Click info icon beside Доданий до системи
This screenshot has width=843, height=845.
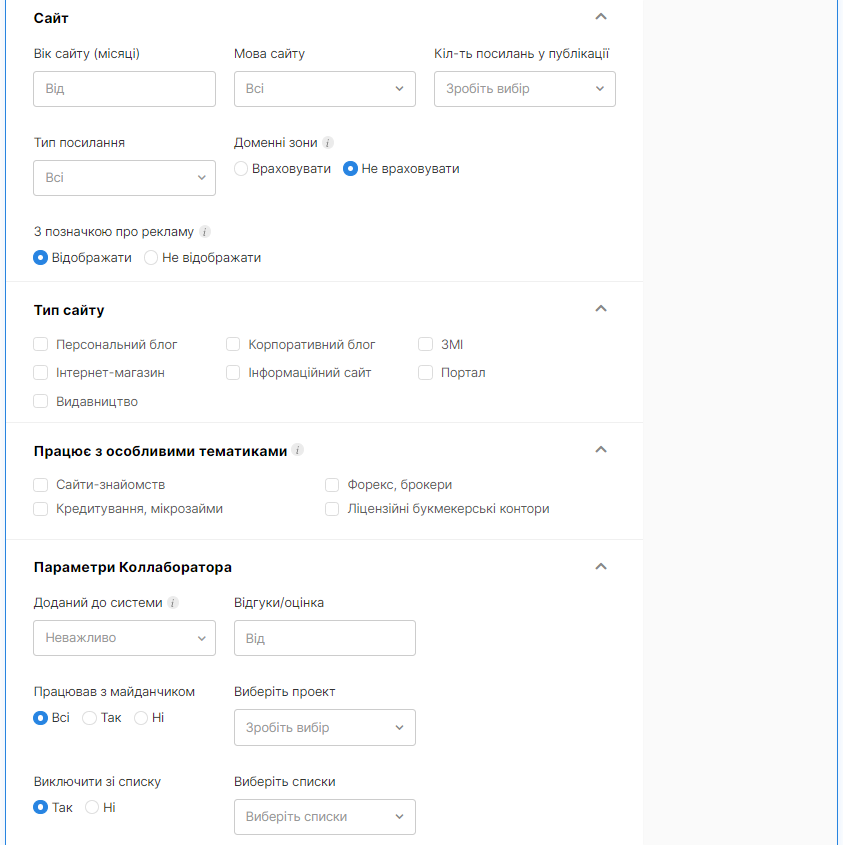(x=173, y=602)
